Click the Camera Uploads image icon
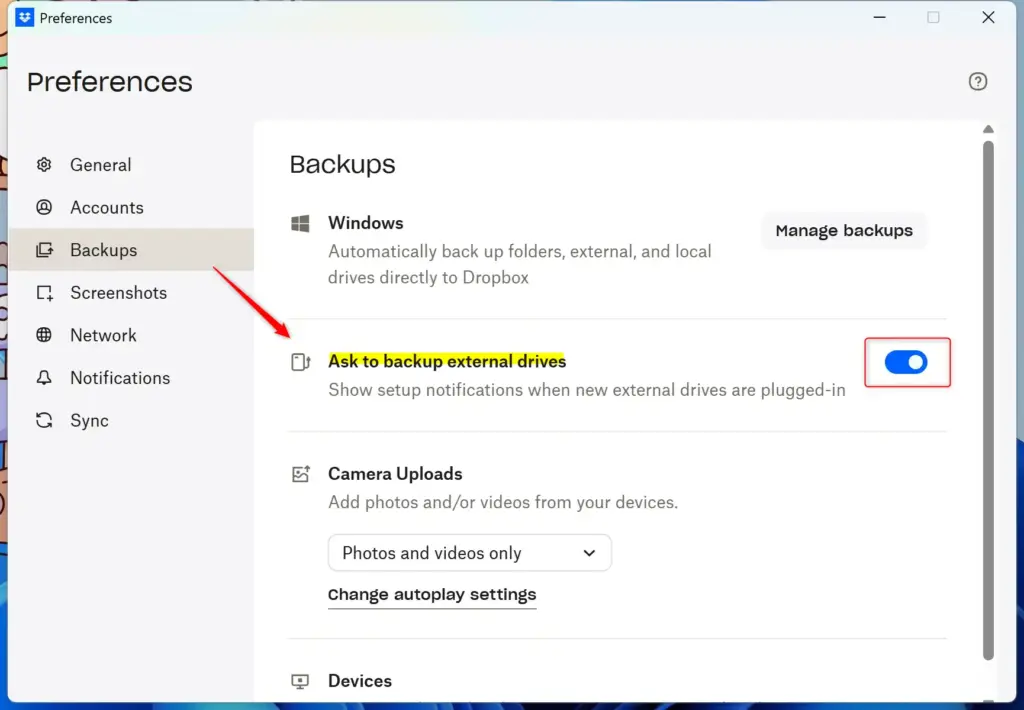 tap(300, 474)
